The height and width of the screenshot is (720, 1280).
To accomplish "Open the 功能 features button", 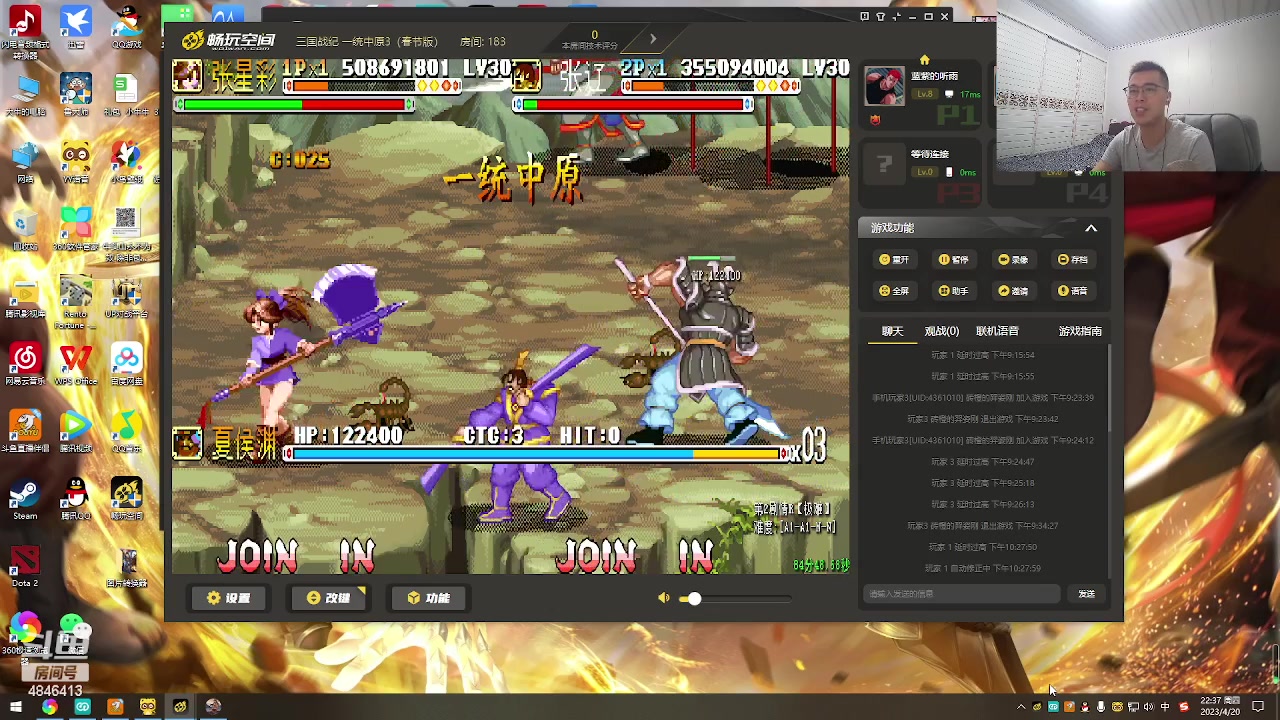I will [428, 598].
